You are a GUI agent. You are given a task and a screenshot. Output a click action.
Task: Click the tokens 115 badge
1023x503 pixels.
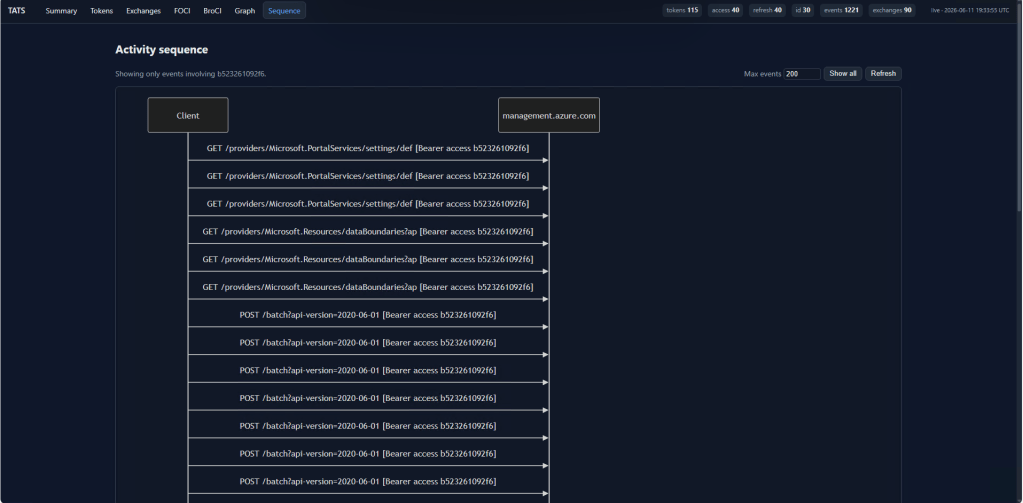click(682, 10)
